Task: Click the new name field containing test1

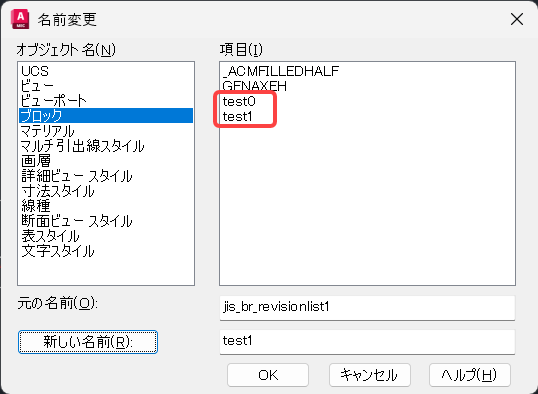Action: tap(367, 342)
